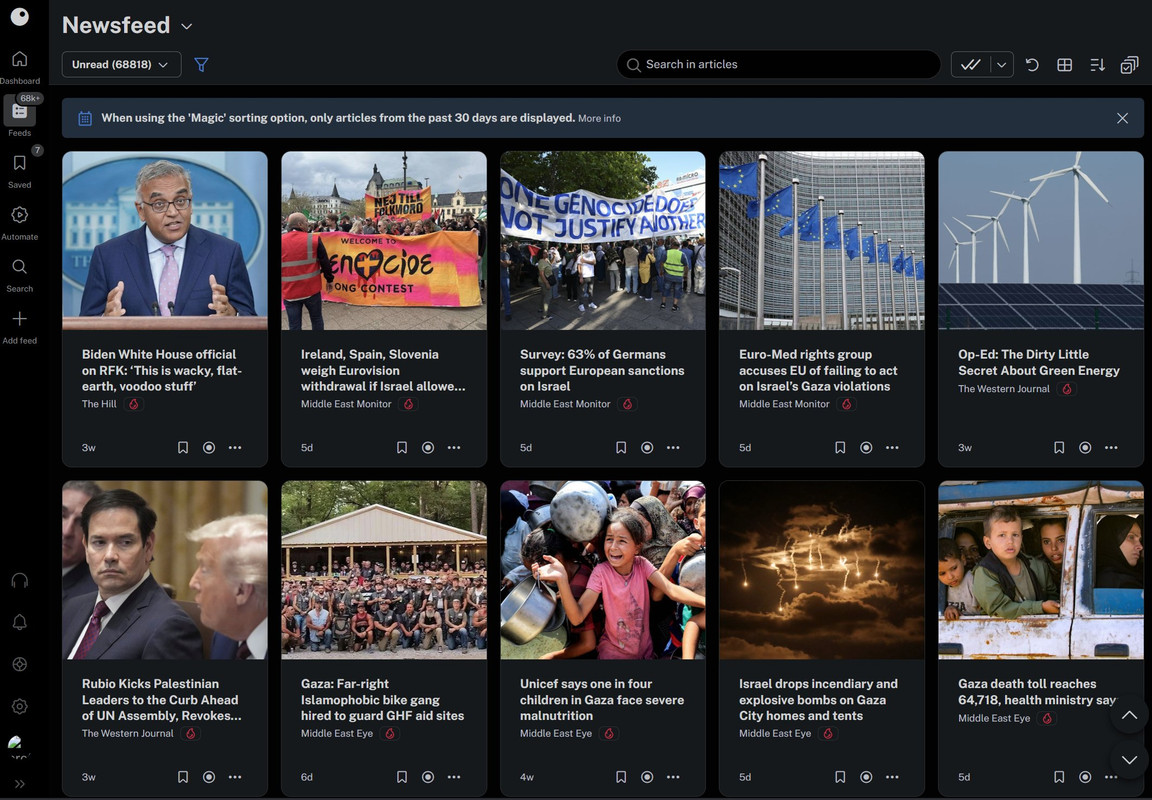Dismiss the Magic sorting info banner

(1122, 118)
